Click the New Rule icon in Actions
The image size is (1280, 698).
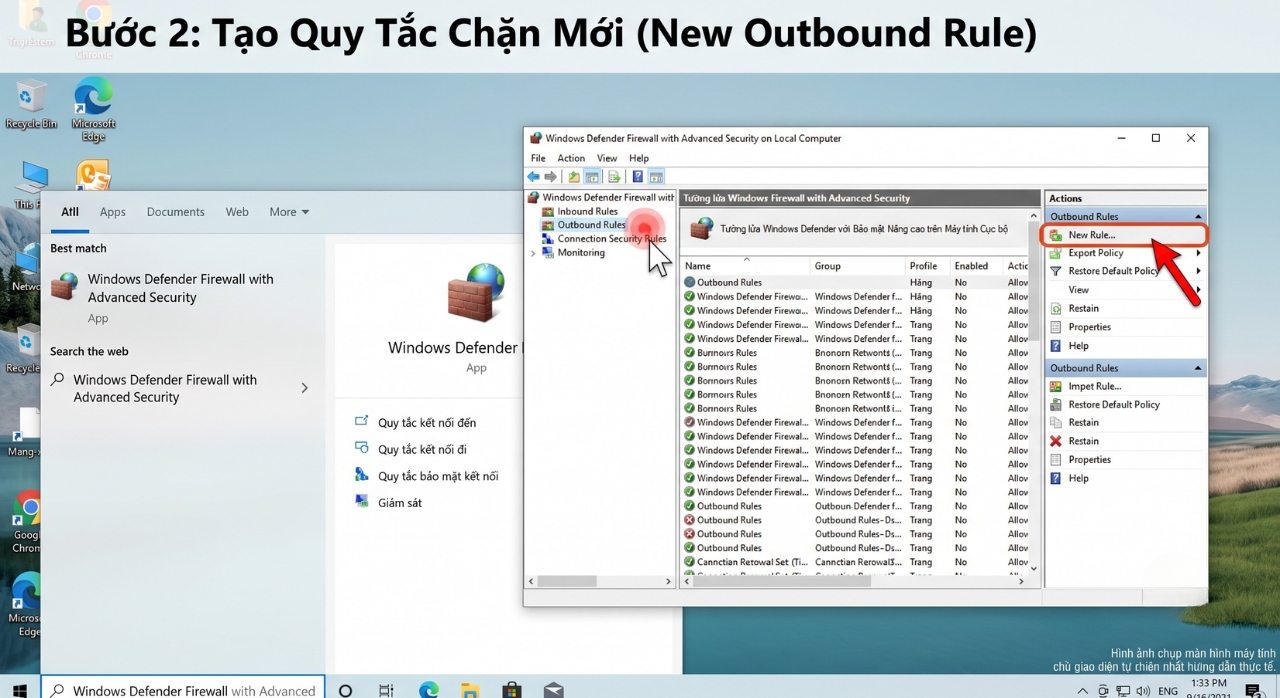[1057, 235]
